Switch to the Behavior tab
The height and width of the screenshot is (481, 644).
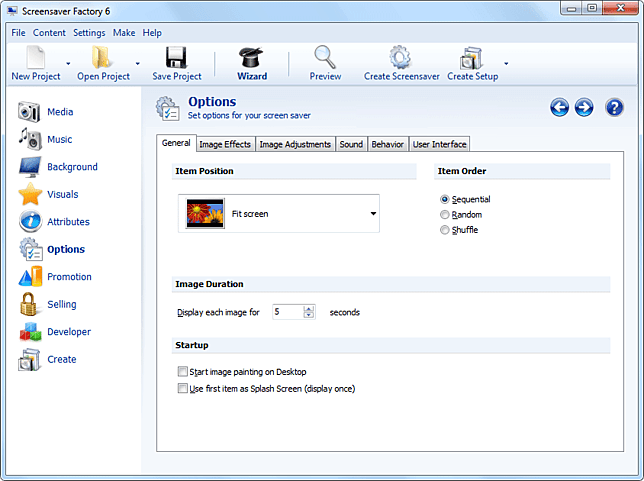coord(388,144)
